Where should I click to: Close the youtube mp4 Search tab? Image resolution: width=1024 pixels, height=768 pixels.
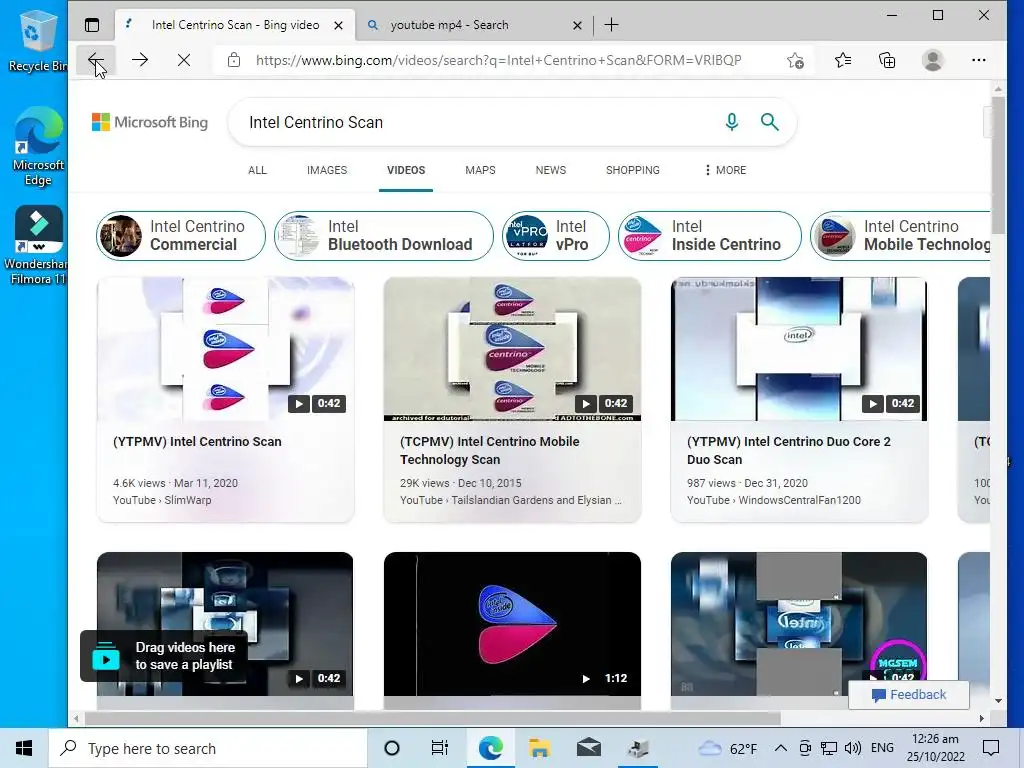coord(577,25)
